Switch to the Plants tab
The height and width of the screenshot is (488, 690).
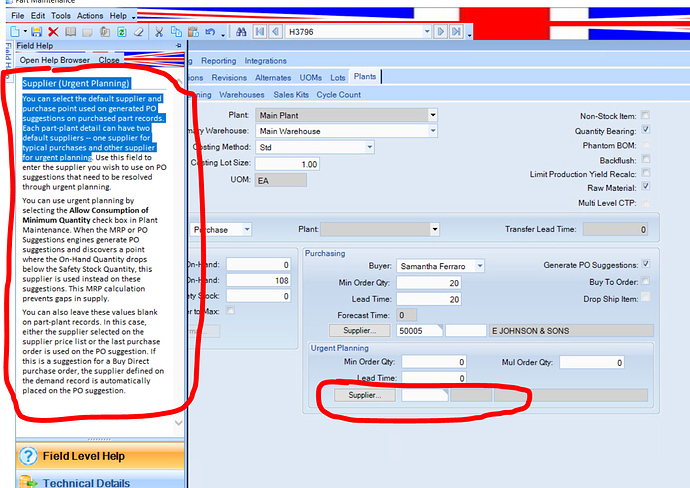(x=365, y=77)
